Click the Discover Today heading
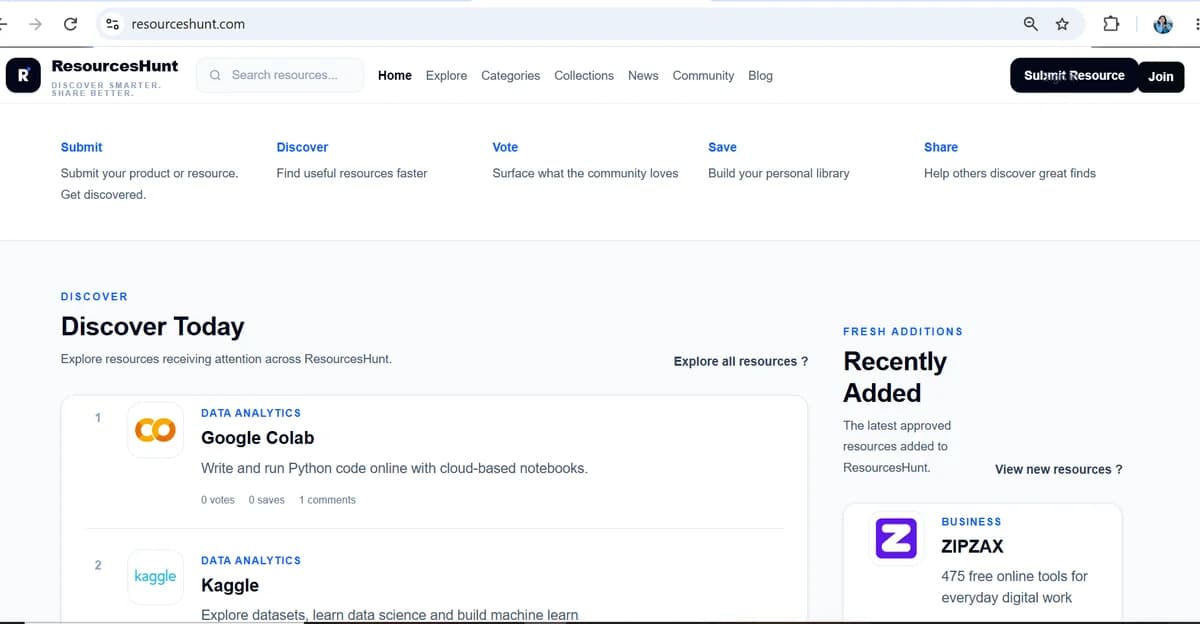Viewport: 1200px width, 624px height. coord(152,327)
